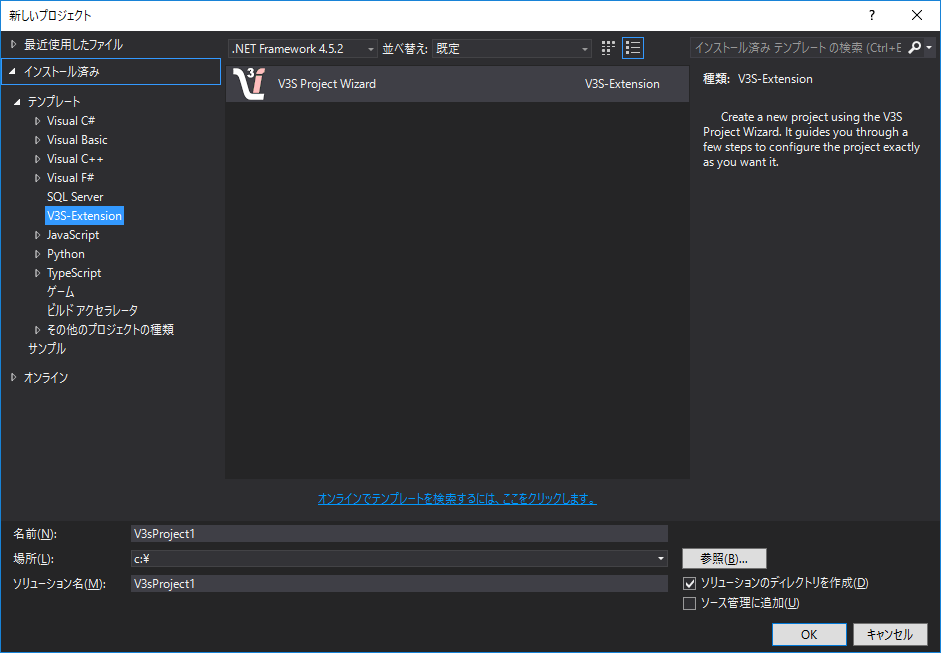Expand the オンライン section

(x=14, y=378)
